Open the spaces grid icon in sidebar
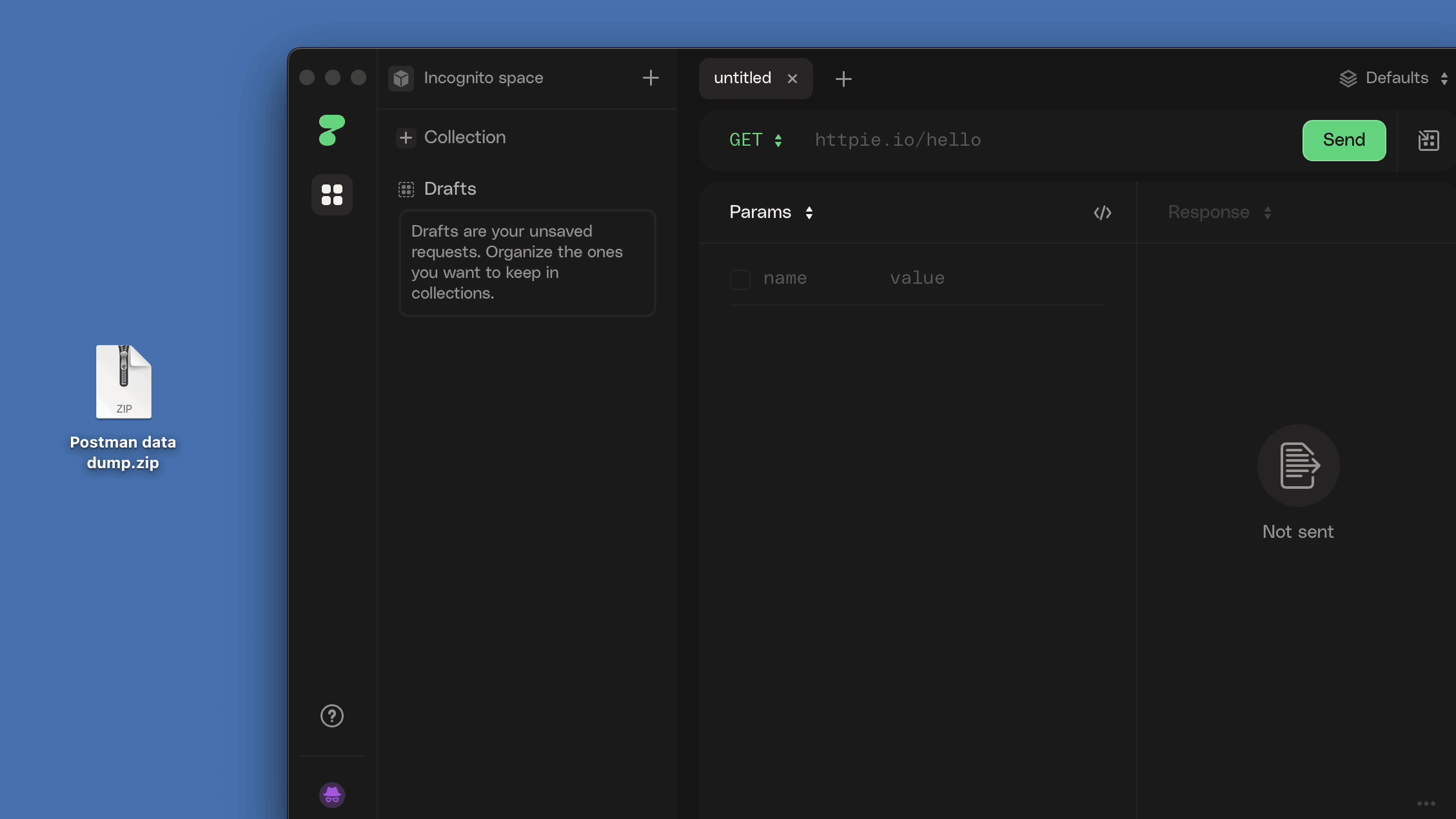 point(331,195)
